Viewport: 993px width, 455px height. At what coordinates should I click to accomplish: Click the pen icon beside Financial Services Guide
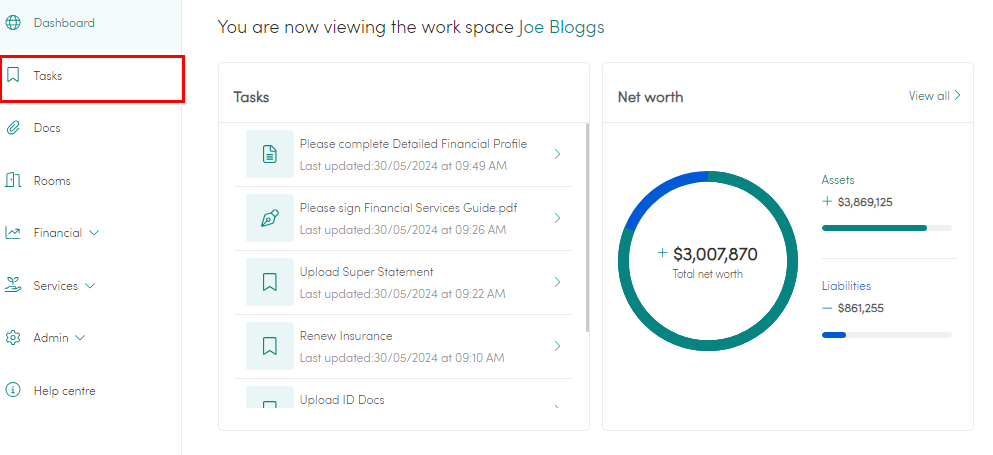point(270,218)
